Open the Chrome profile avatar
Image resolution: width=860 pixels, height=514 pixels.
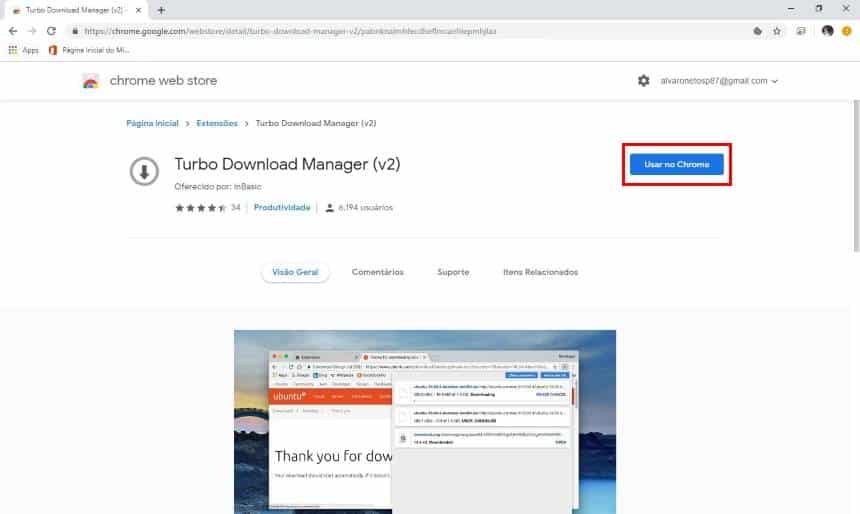828,31
